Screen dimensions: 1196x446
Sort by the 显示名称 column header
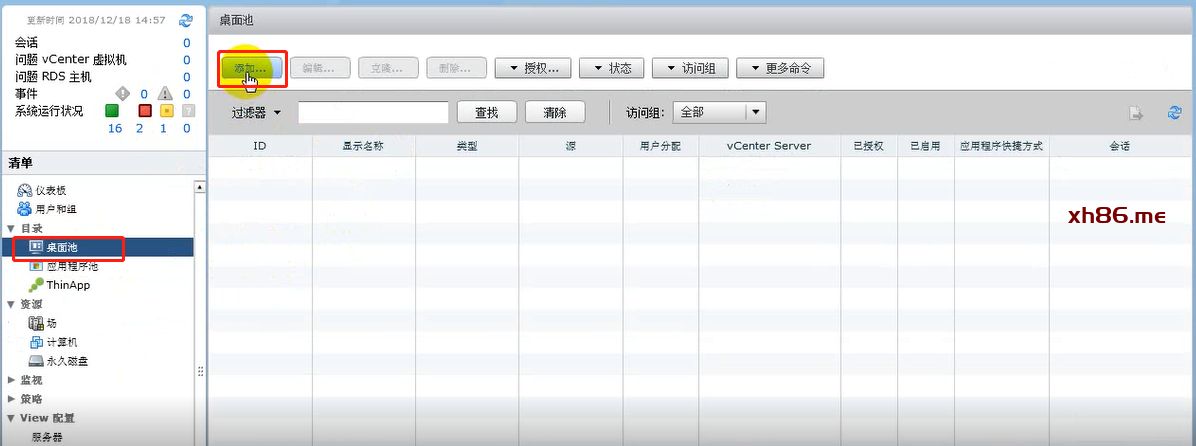363,146
